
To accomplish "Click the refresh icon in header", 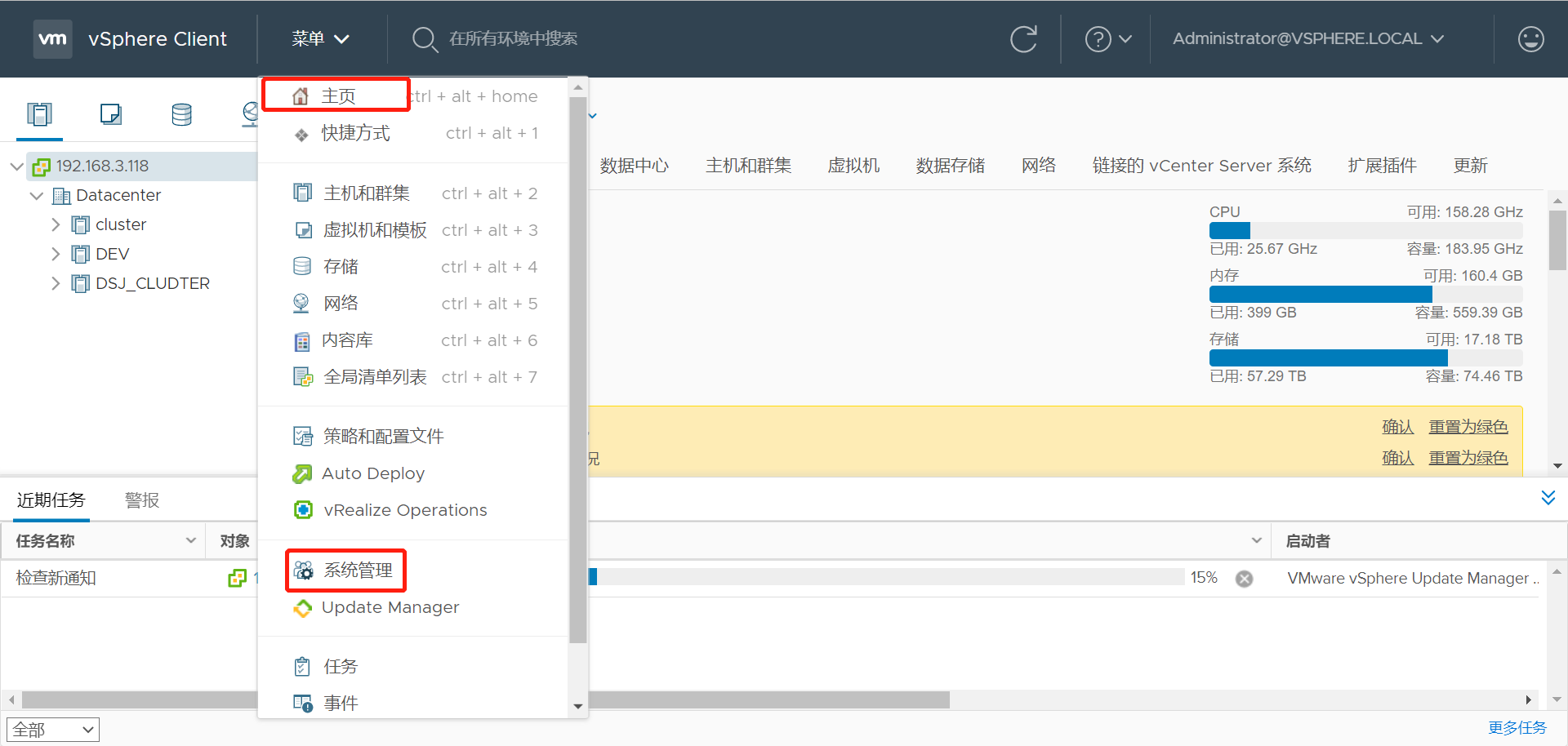I will [x=1023, y=39].
